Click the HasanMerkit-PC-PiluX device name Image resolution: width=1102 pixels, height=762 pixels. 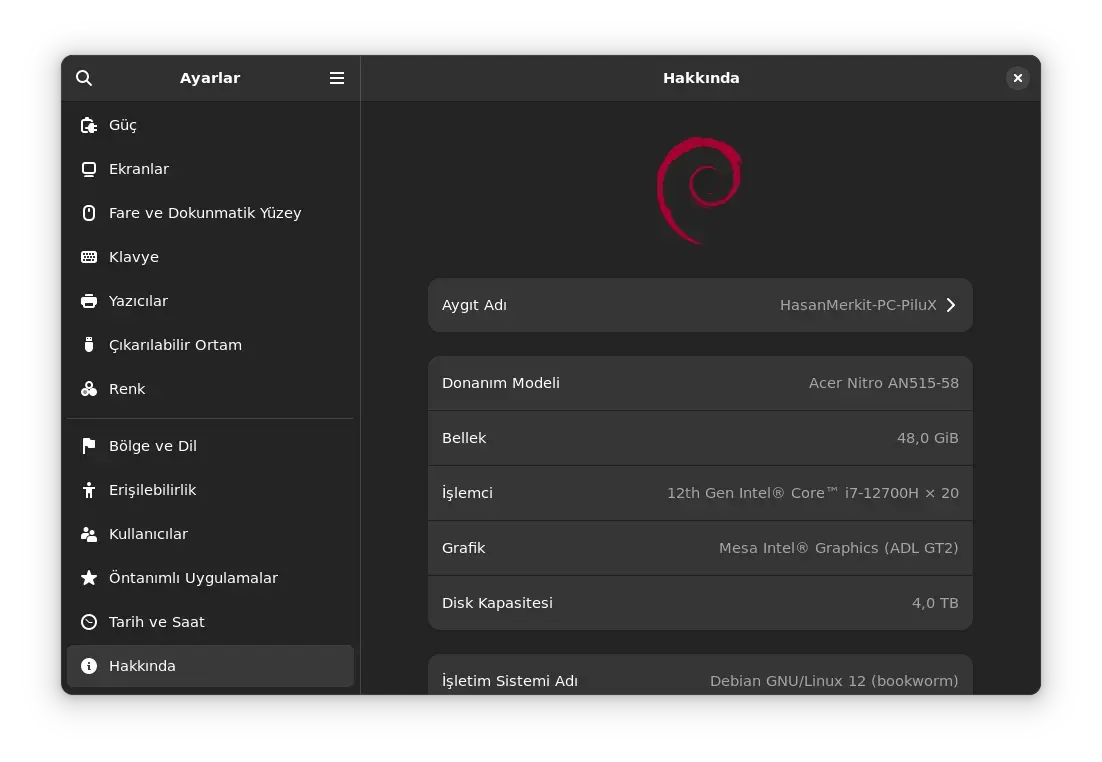858,305
